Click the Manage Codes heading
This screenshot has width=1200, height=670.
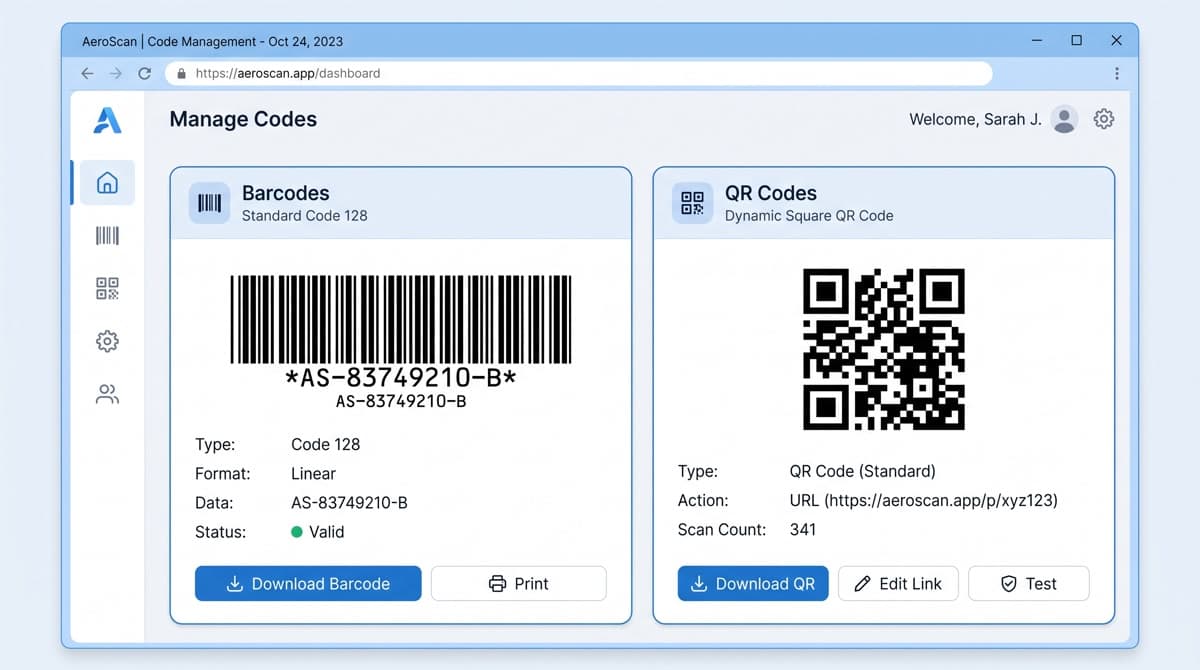coord(243,119)
